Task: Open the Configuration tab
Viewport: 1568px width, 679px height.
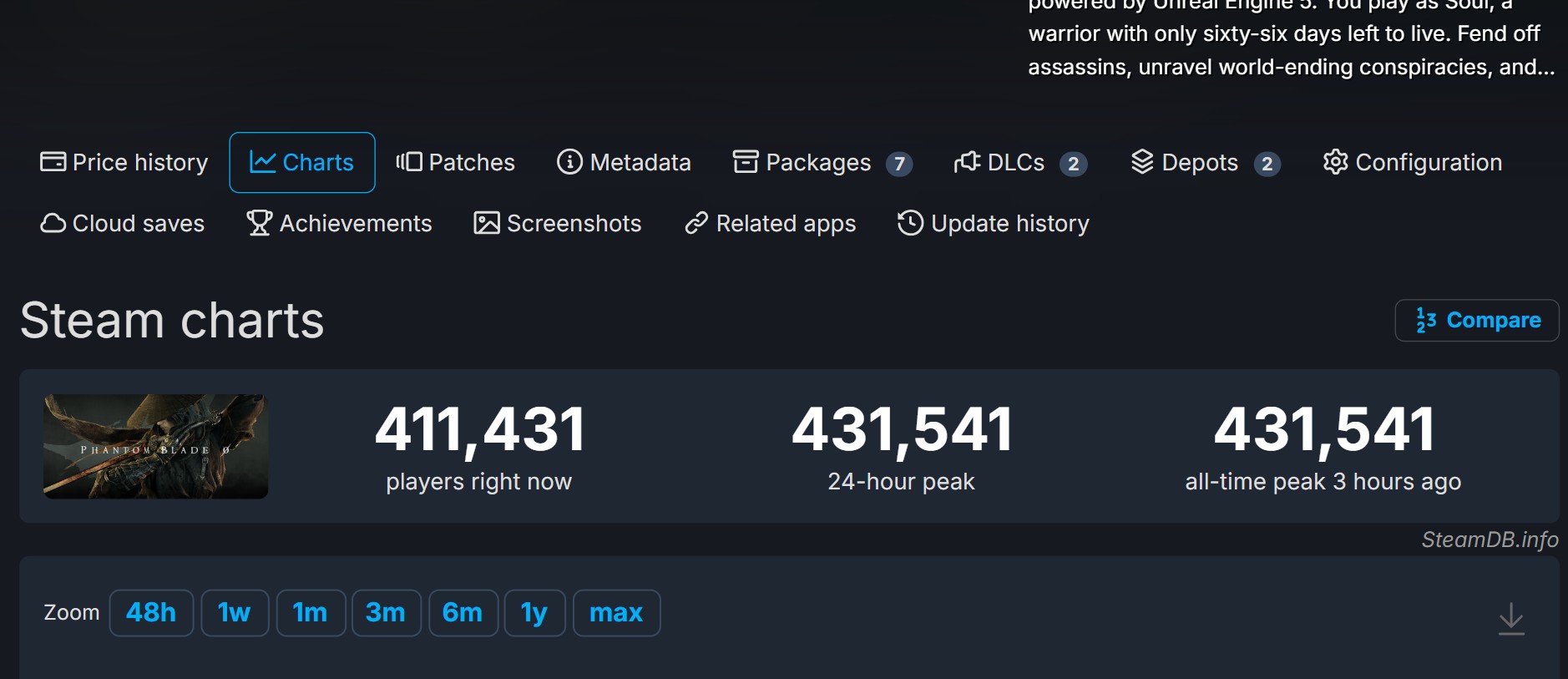Action: 1413,162
